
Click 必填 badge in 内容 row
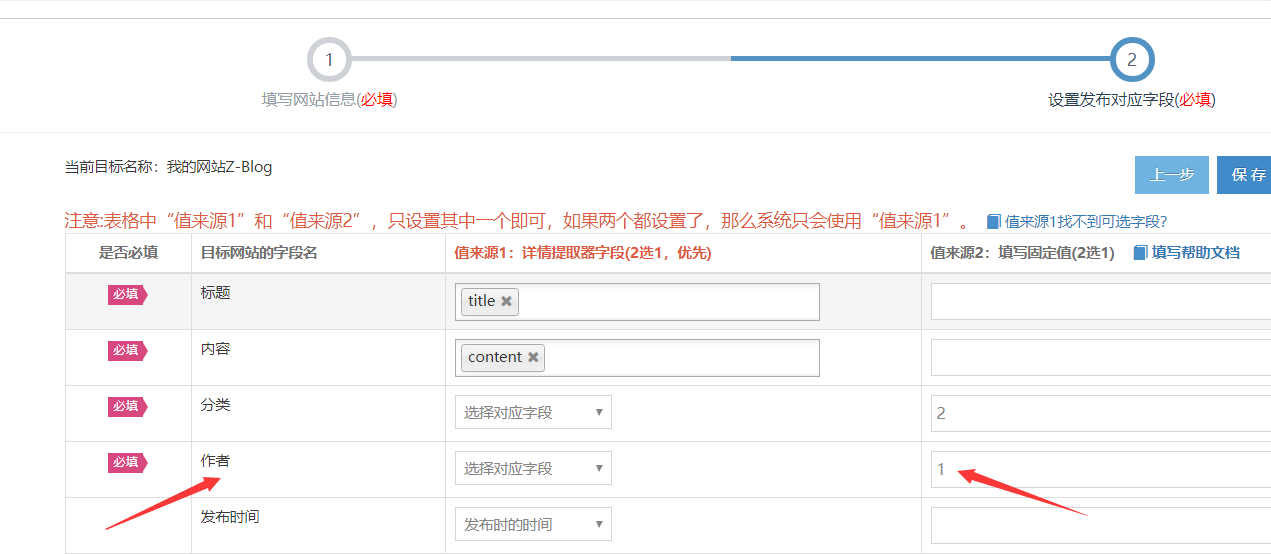(x=128, y=350)
